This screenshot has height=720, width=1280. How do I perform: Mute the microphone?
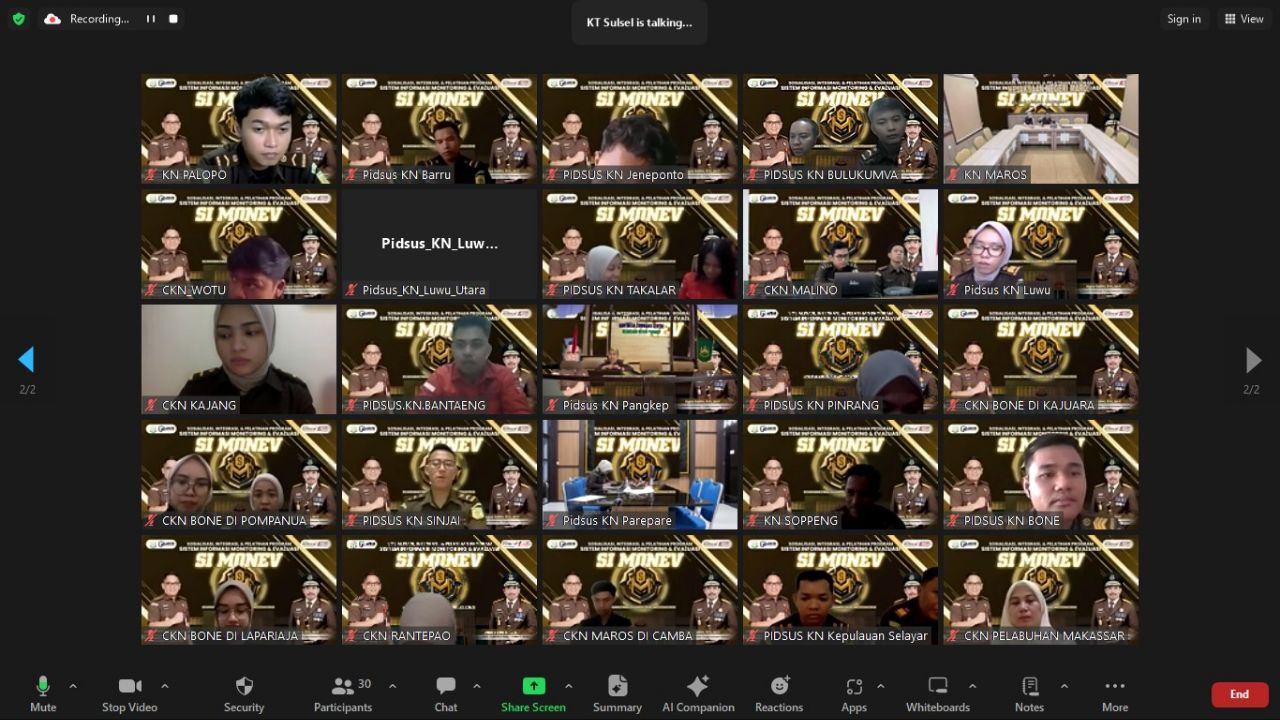pyautogui.click(x=43, y=694)
